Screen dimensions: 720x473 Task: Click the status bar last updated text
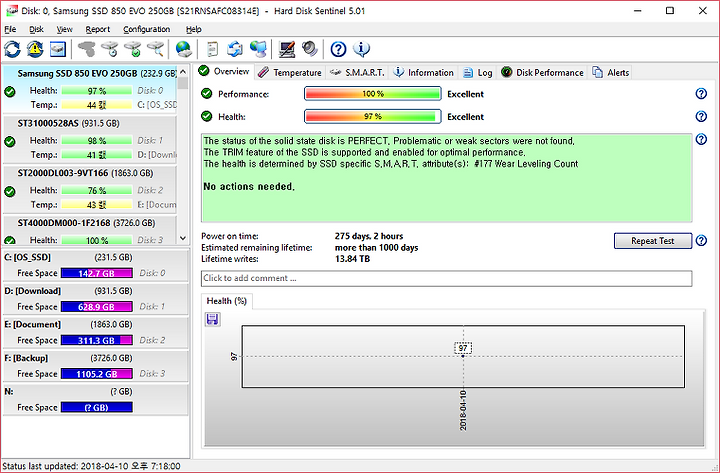[x=91, y=466]
